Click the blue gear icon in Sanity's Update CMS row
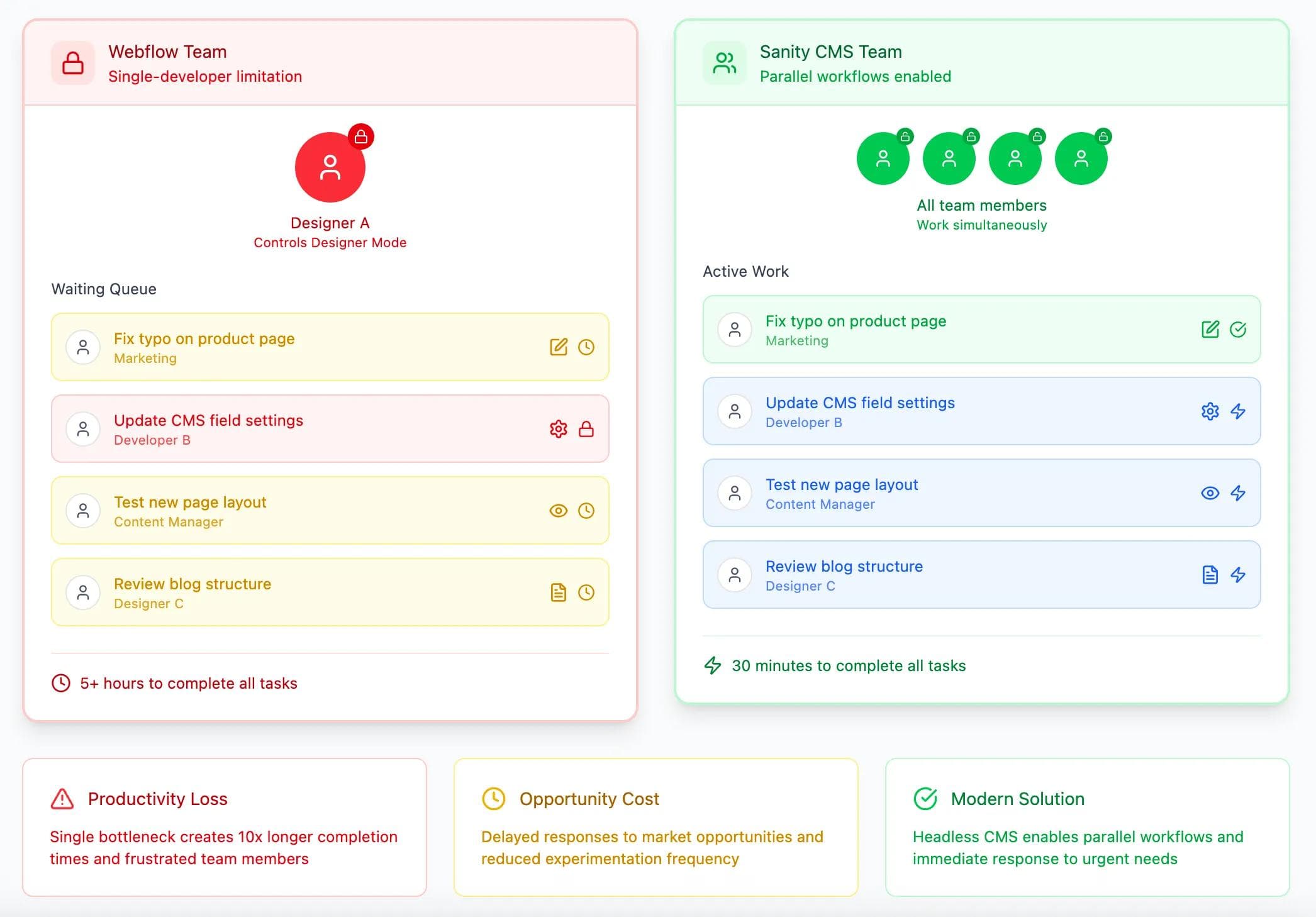This screenshot has height=917, width=1316. [1210, 411]
